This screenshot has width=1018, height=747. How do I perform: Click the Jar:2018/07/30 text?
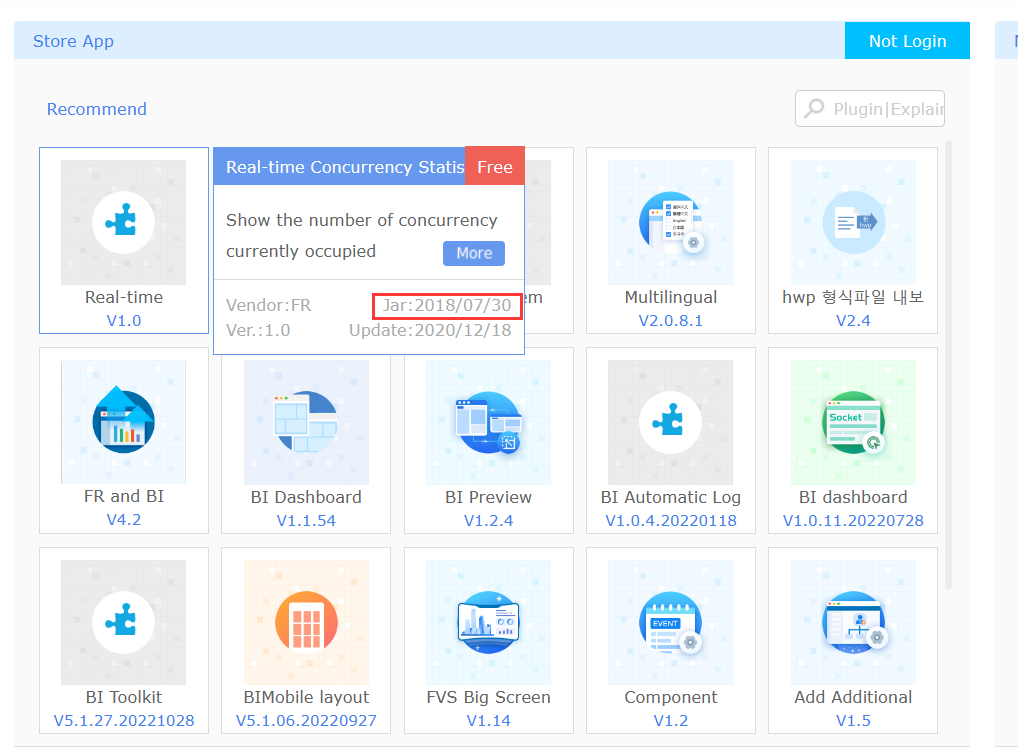click(x=447, y=305)
